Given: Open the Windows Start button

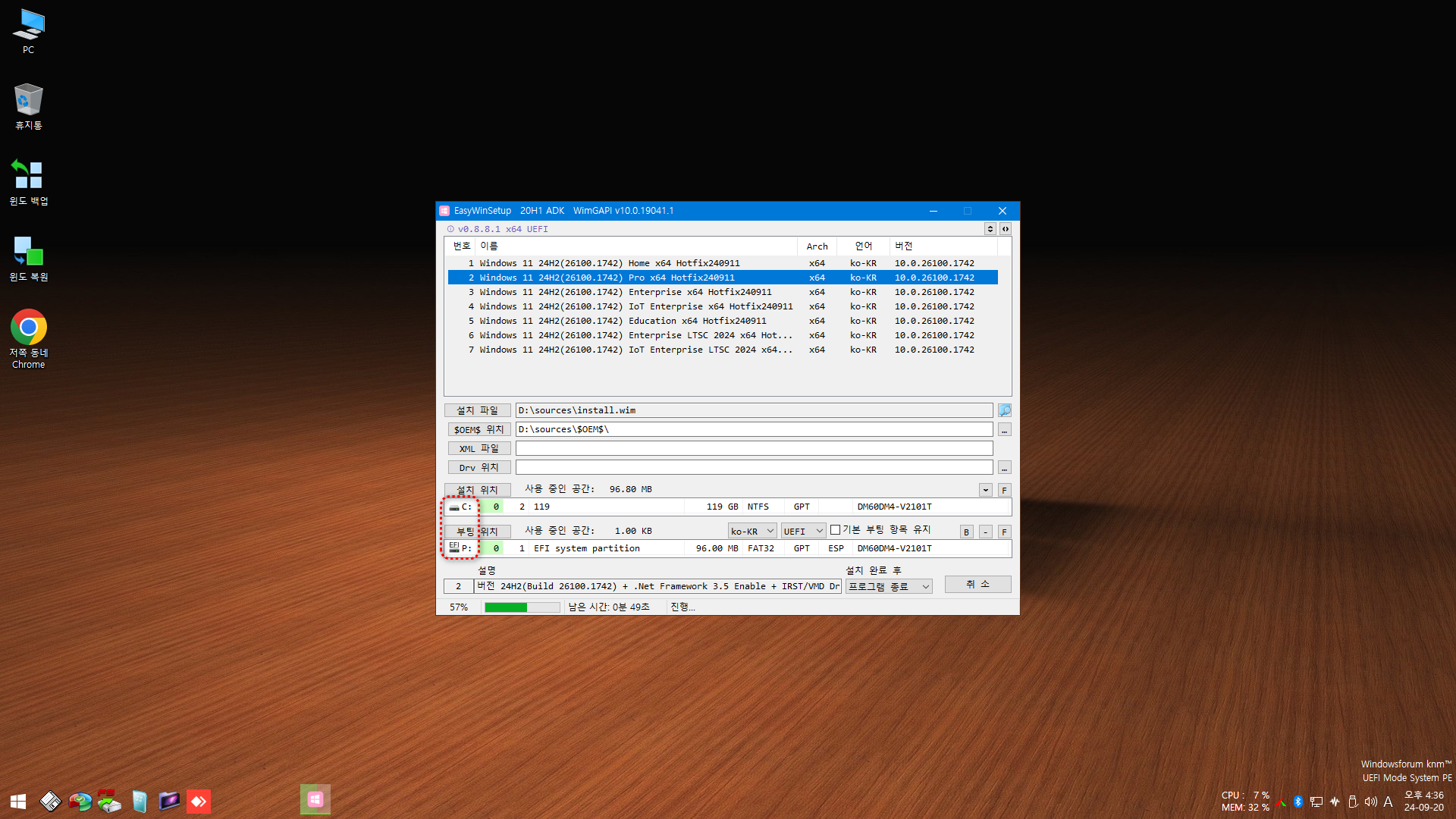Looking at the screenshot, I should click(x=18, y=801).
